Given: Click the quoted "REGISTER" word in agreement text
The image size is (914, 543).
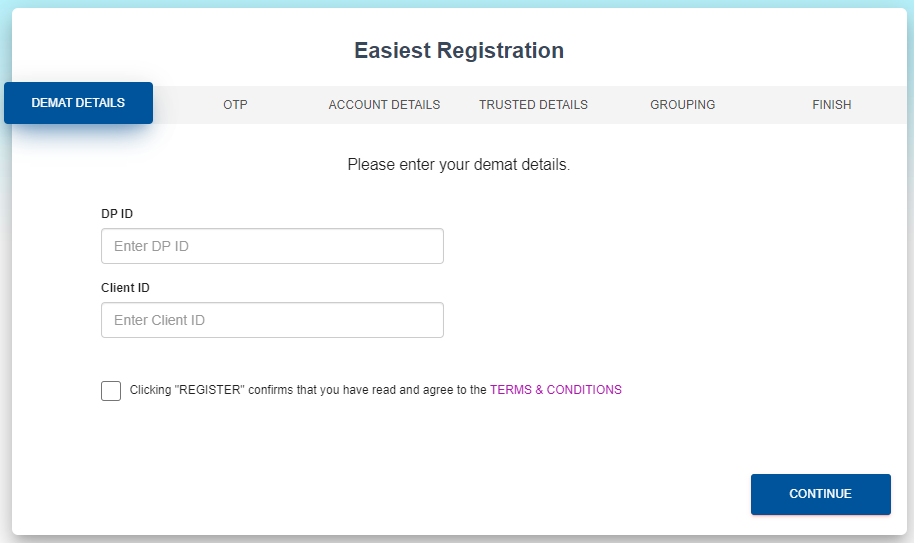Looking at the screenshot, I should (210, 390).
